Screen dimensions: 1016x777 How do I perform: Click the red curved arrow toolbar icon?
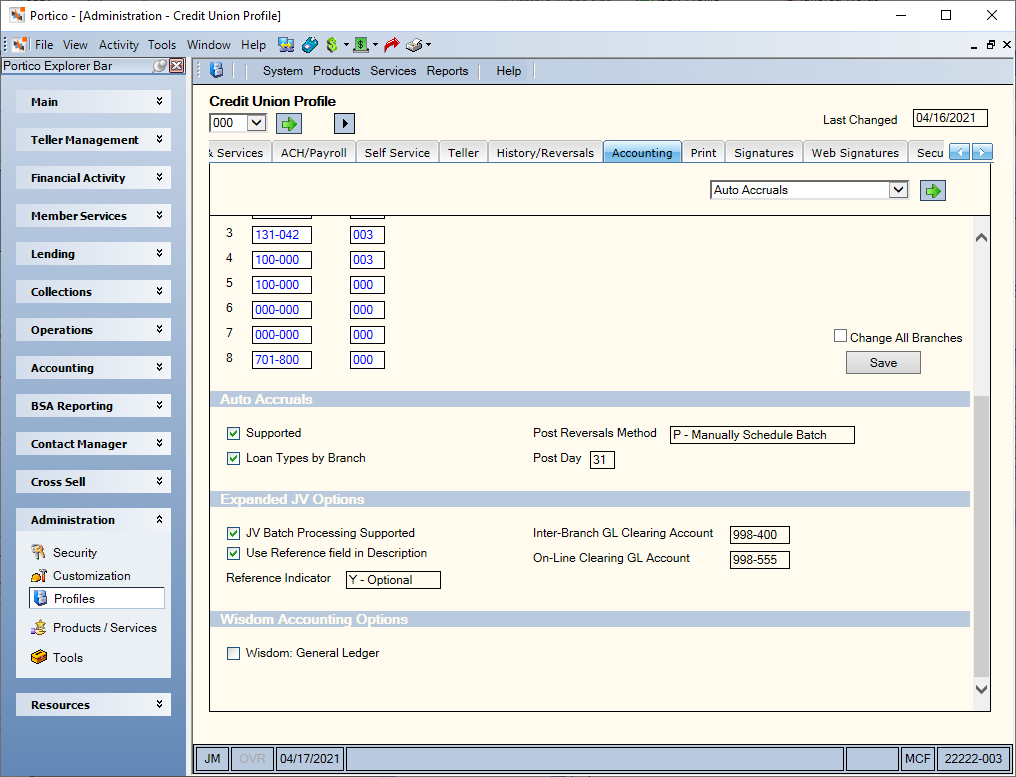point(391,45)
